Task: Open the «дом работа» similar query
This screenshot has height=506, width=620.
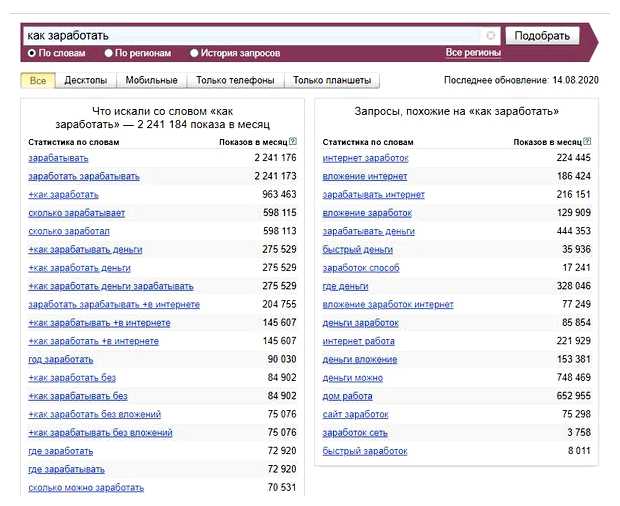Action: click(349, 397)
